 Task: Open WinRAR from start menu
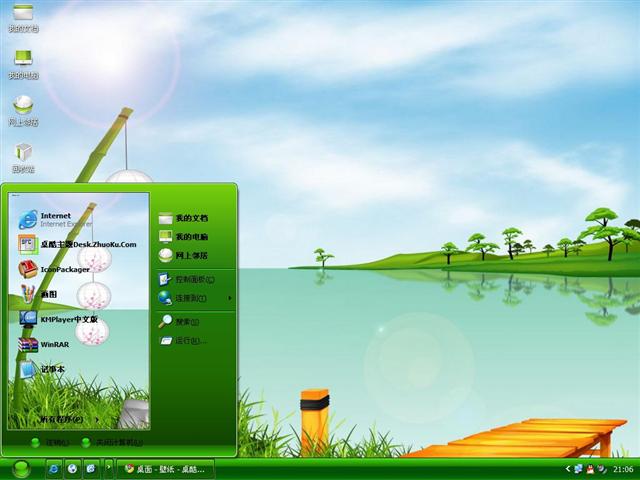click(44, 344)
